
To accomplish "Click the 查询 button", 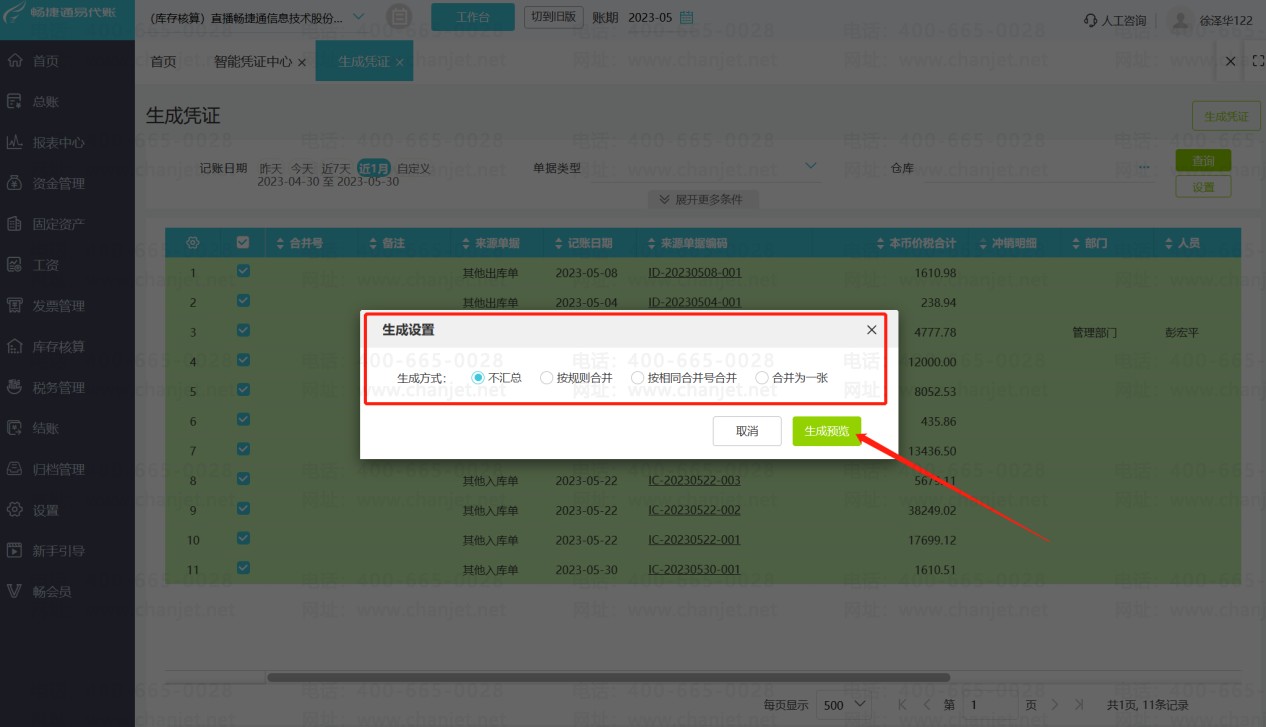I will tap(1203, 160).
